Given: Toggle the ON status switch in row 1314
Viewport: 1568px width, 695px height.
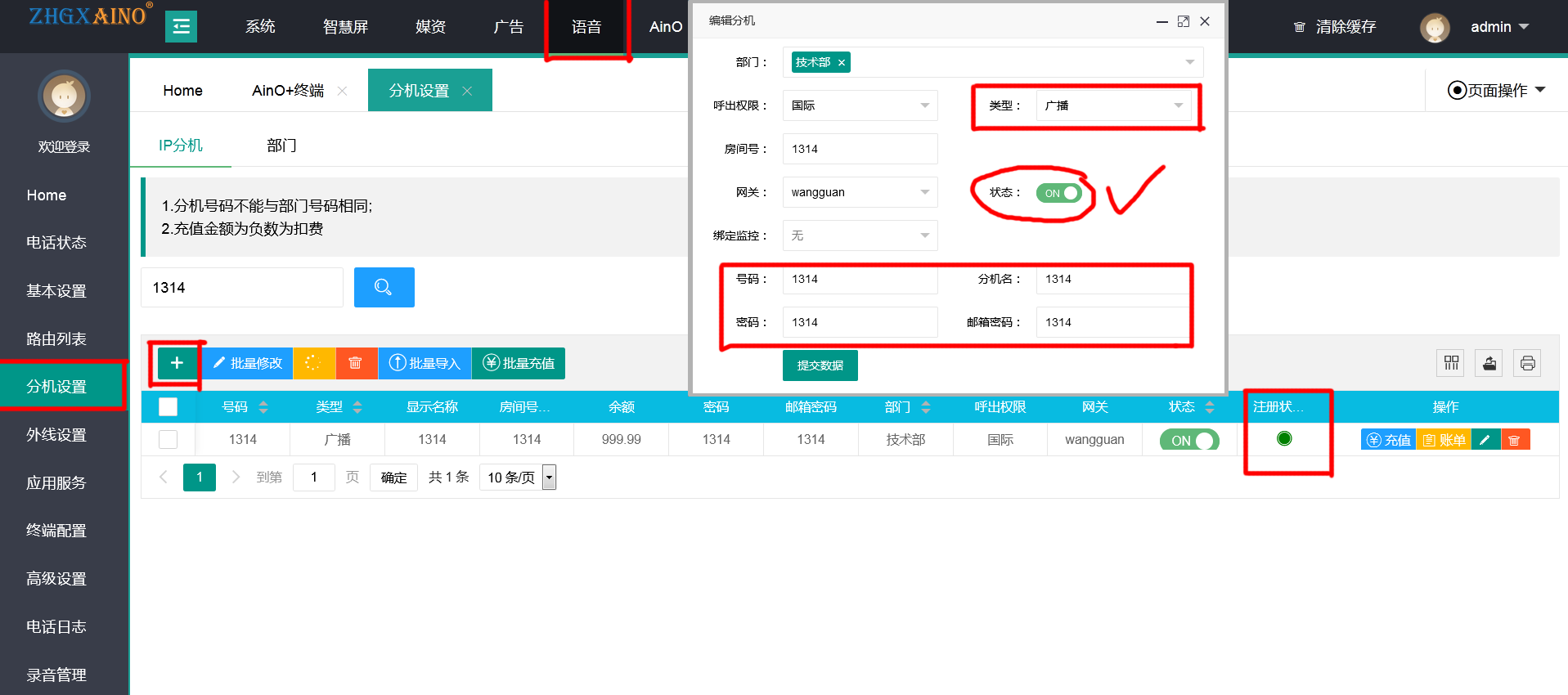Looking at the screenshot, I should [x=1188, y=440].
